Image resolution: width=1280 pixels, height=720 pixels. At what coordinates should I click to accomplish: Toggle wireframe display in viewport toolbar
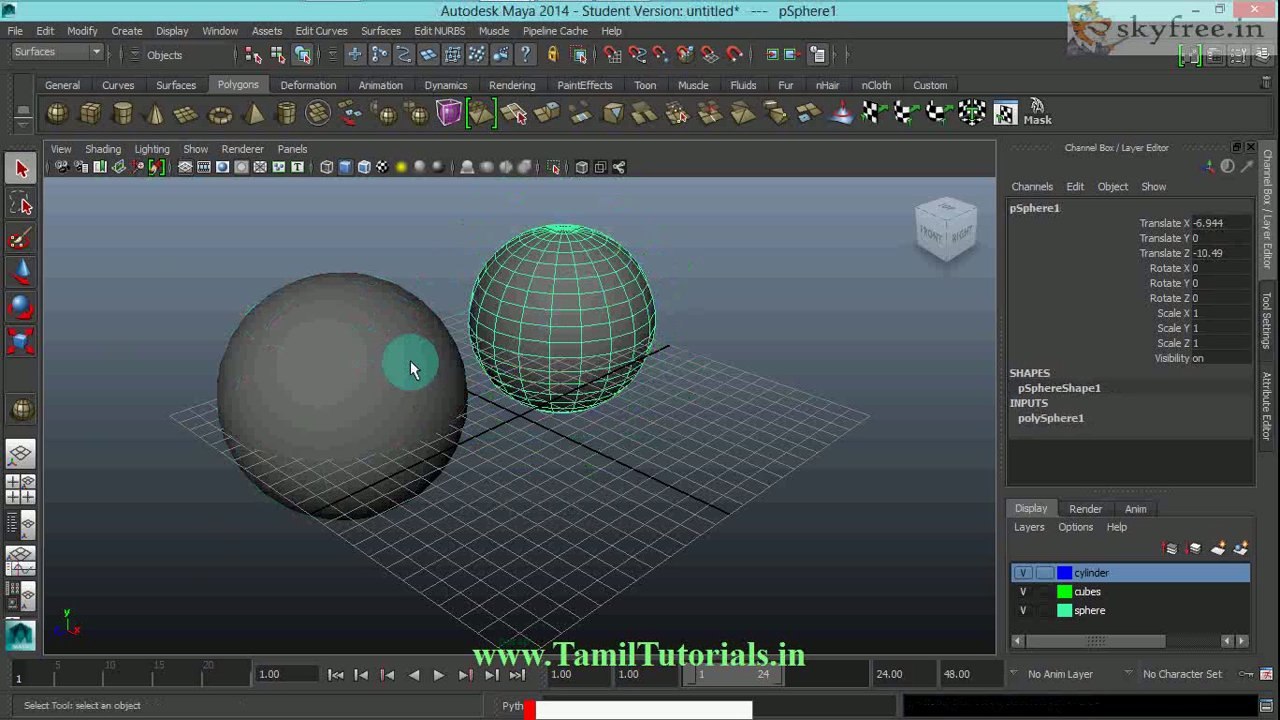pos(326,167)
